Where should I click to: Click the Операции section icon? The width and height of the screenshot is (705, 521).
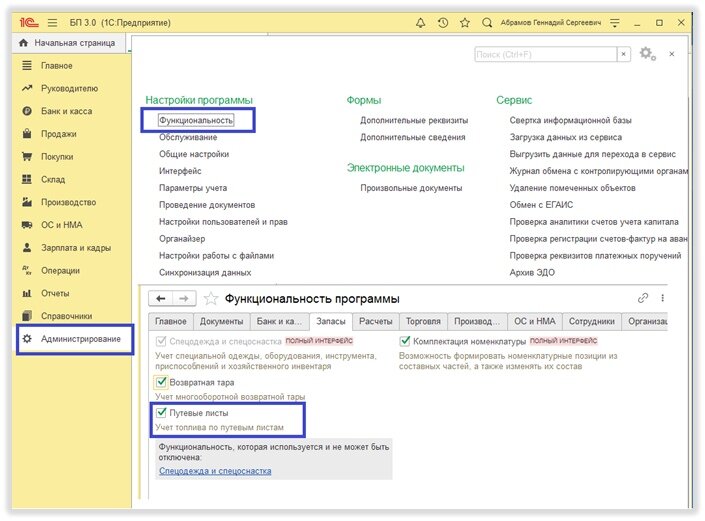27,270
